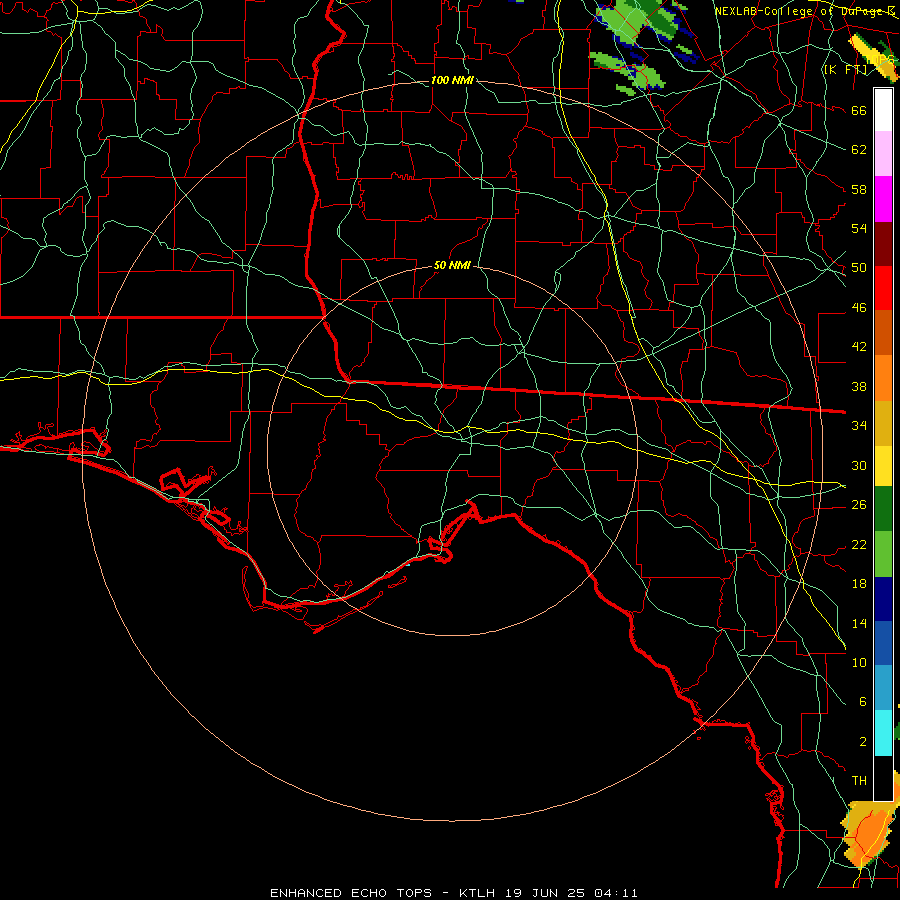
Task: Select the dark green 30 kft legend swatch
Action: pos(883,509)
